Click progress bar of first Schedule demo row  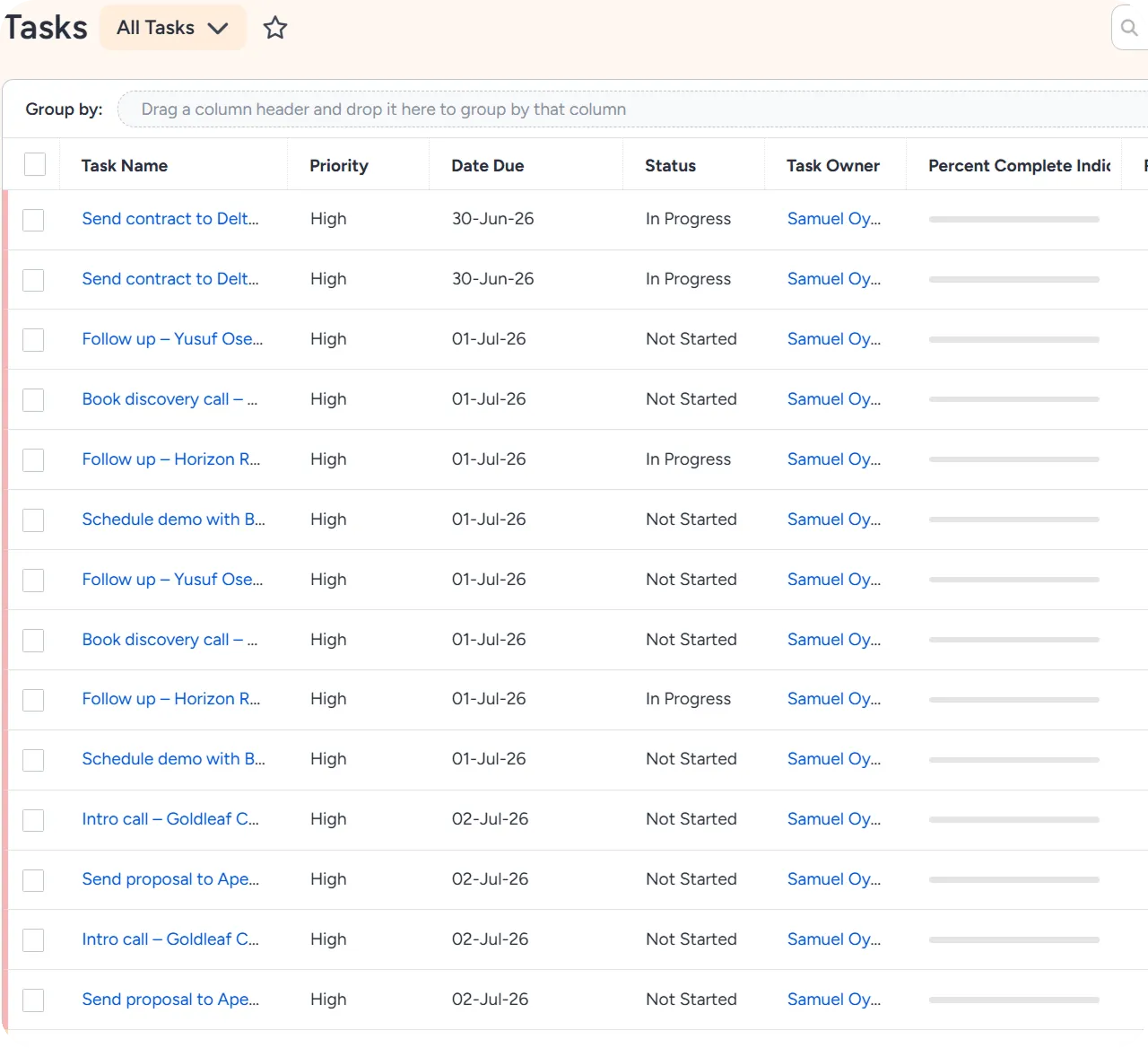tap(1014, 520)
